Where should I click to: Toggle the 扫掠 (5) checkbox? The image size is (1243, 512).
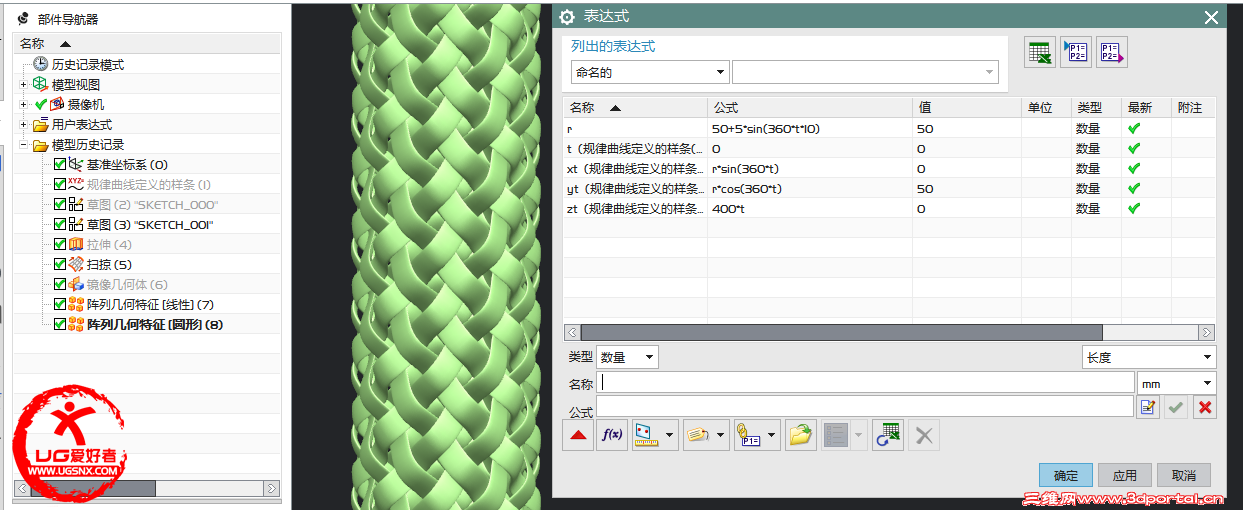tap(60, 264)
